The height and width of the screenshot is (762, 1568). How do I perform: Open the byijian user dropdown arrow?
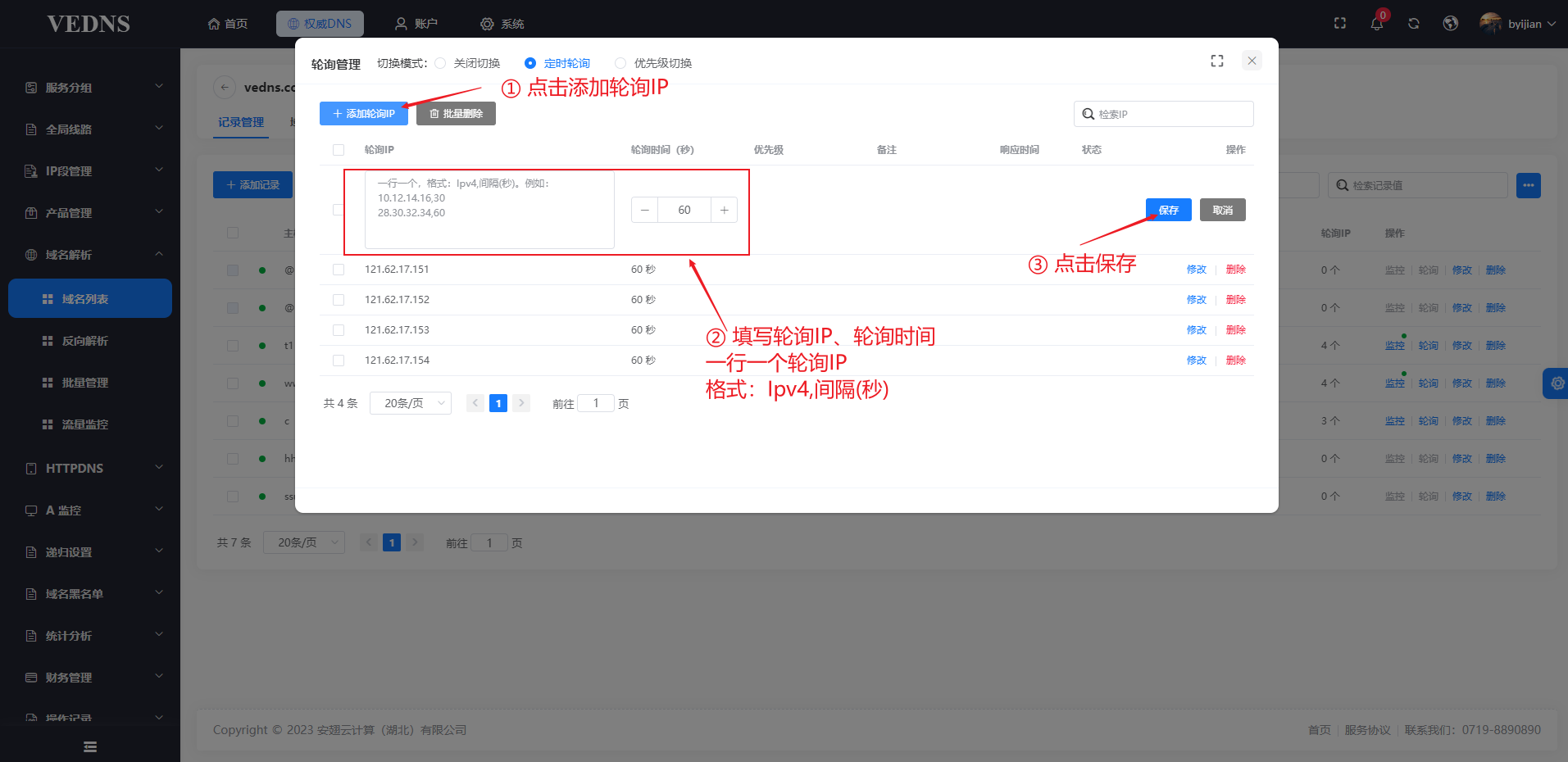coord(1552,24)
